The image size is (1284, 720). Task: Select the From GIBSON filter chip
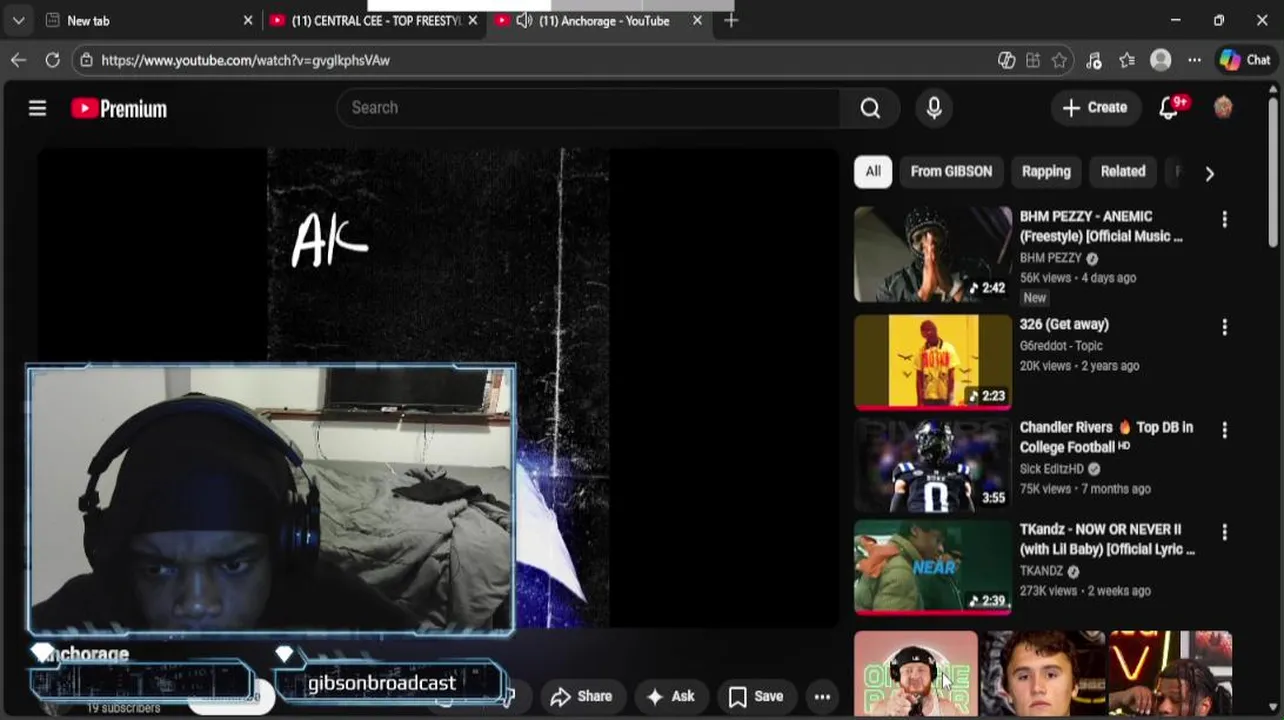click(951, 171)
